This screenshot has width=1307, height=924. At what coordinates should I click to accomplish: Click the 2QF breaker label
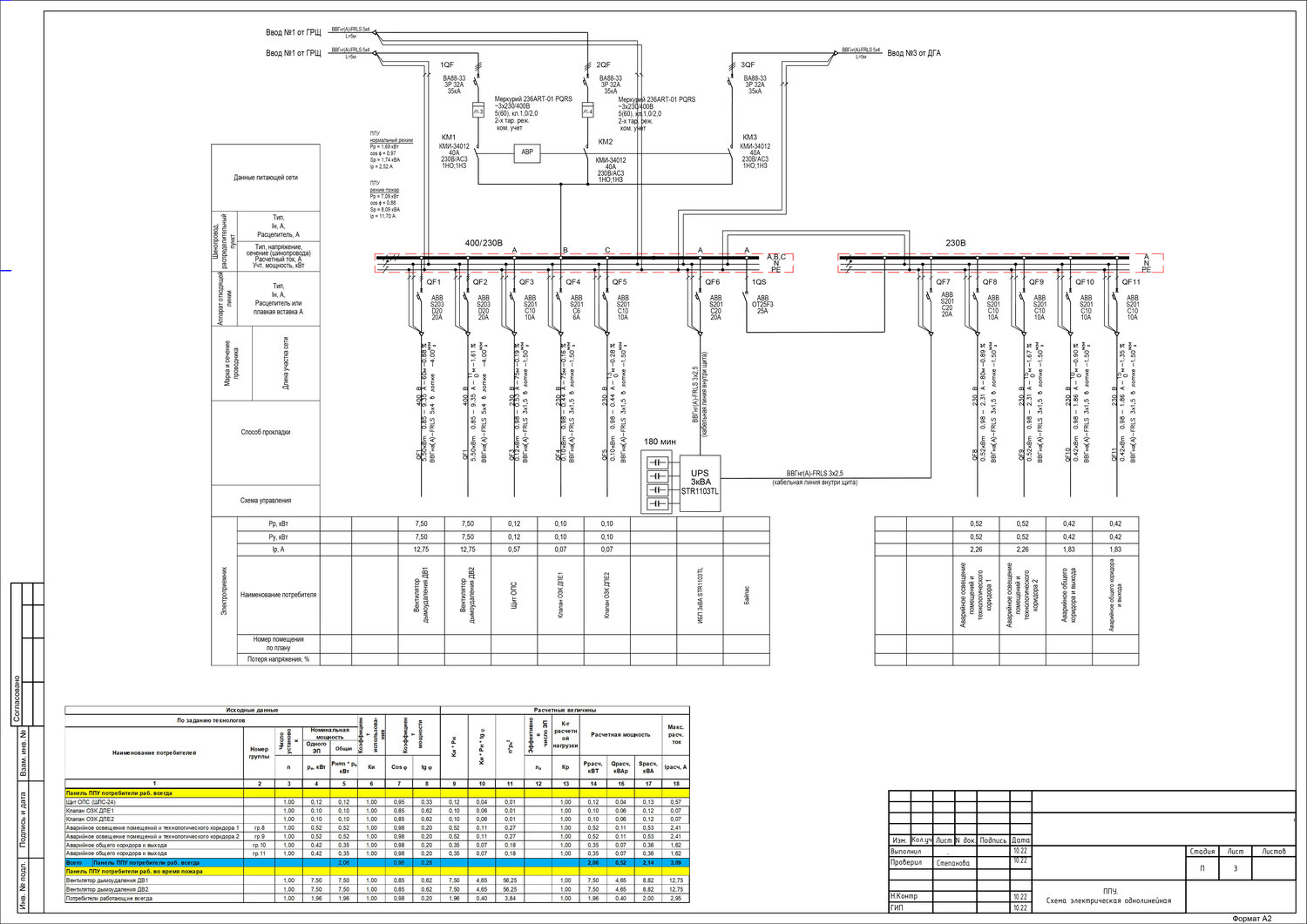click(x=603, y=65)
